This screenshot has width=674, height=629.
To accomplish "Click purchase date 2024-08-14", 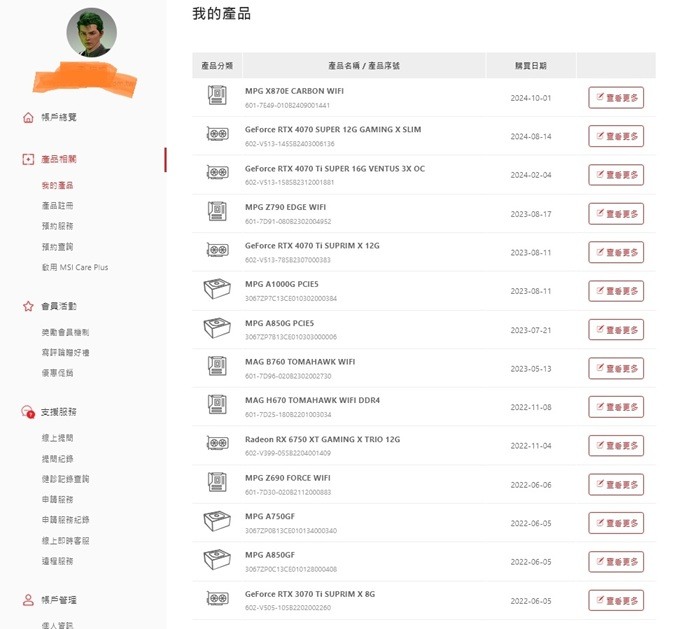I will pyautogui.click(x=531, y=136).
